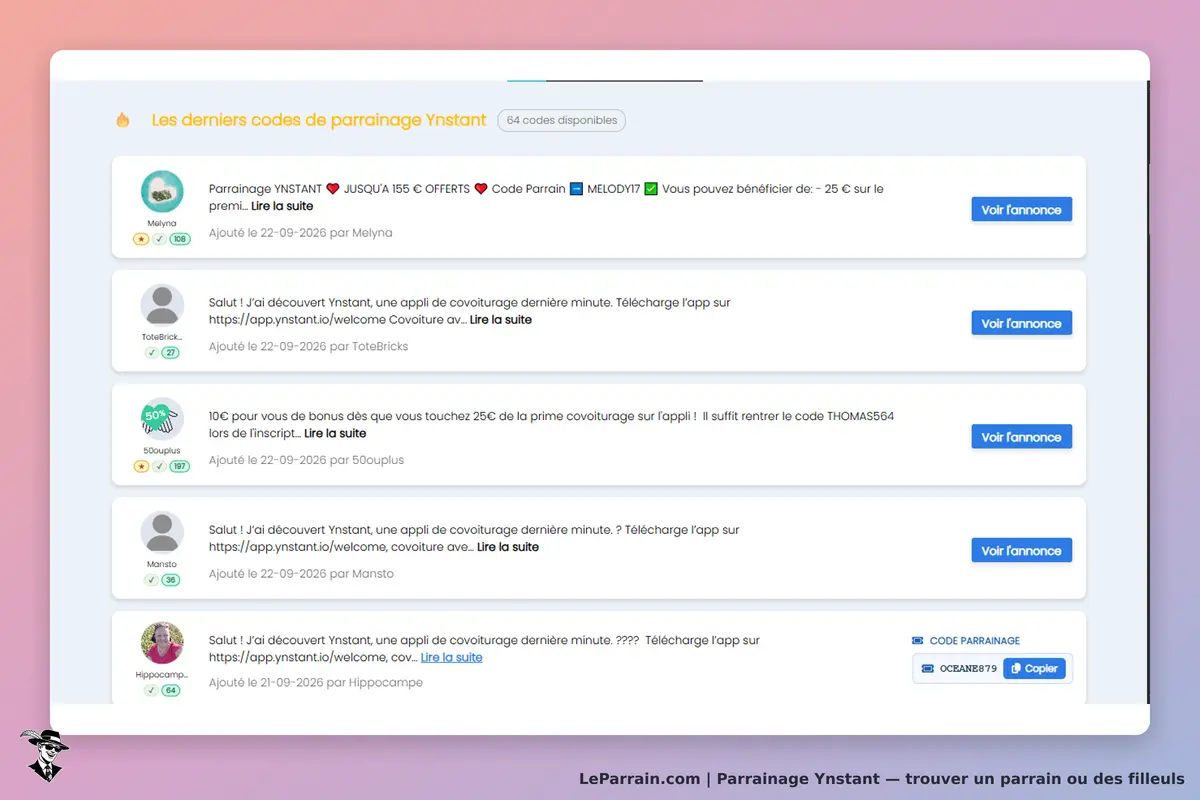Click Ajouté le 22-09-2026 par ToteBricks
1200x800 pixels.
click(x=309, y=346)
